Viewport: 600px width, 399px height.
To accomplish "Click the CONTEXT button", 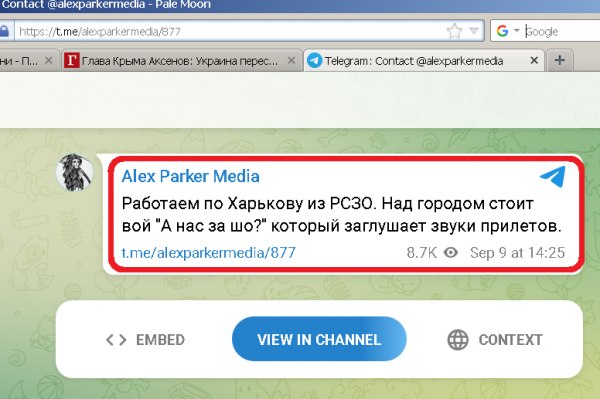I will 495,340.
